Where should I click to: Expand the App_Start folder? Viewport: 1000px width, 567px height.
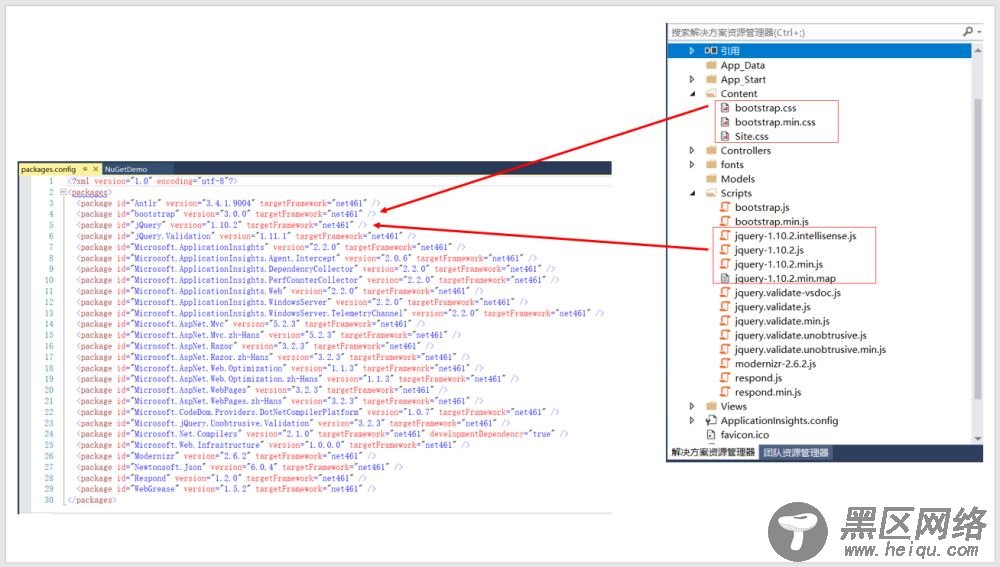pyautogui.click(x=692, y=79)
